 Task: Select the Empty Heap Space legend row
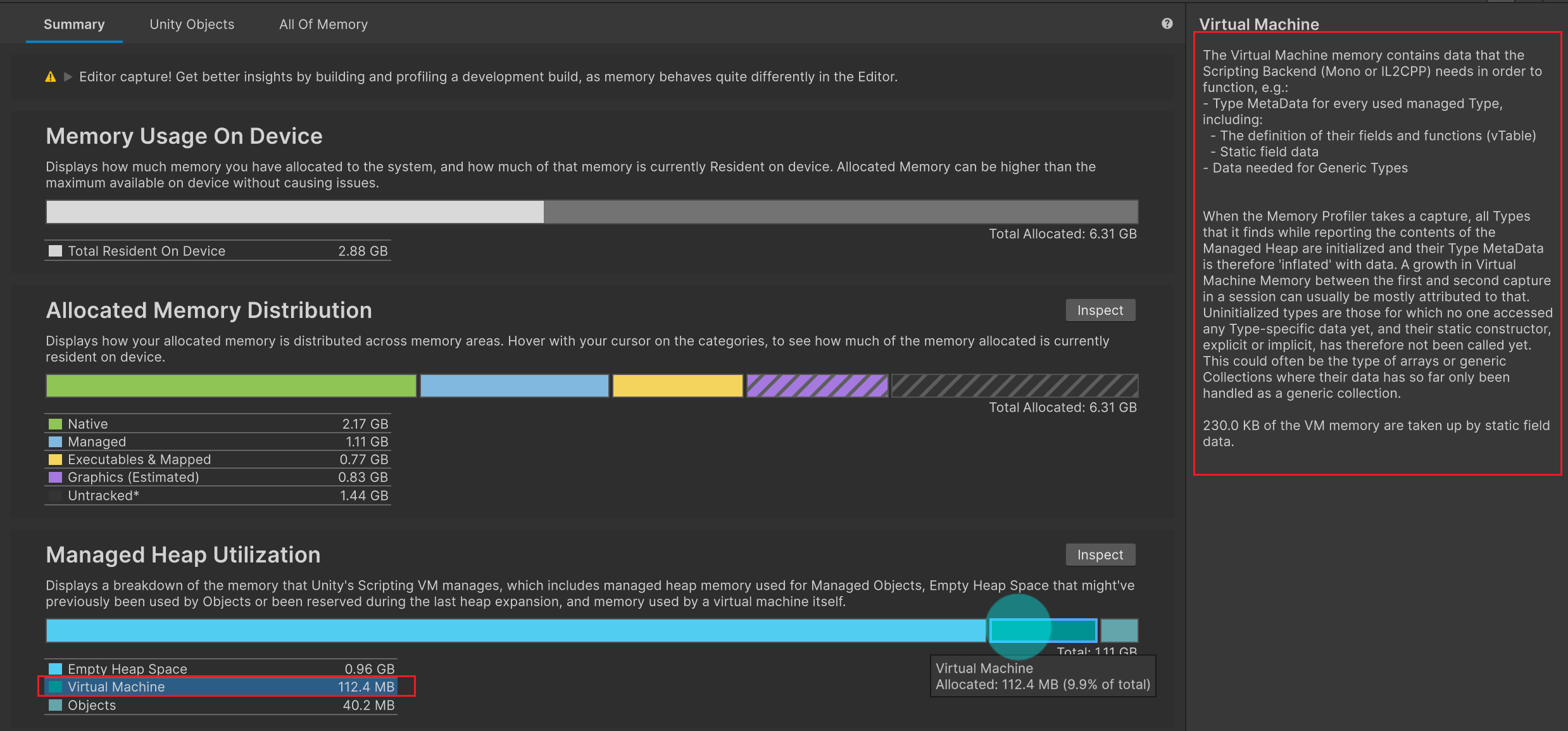click(x=221, y=669)
